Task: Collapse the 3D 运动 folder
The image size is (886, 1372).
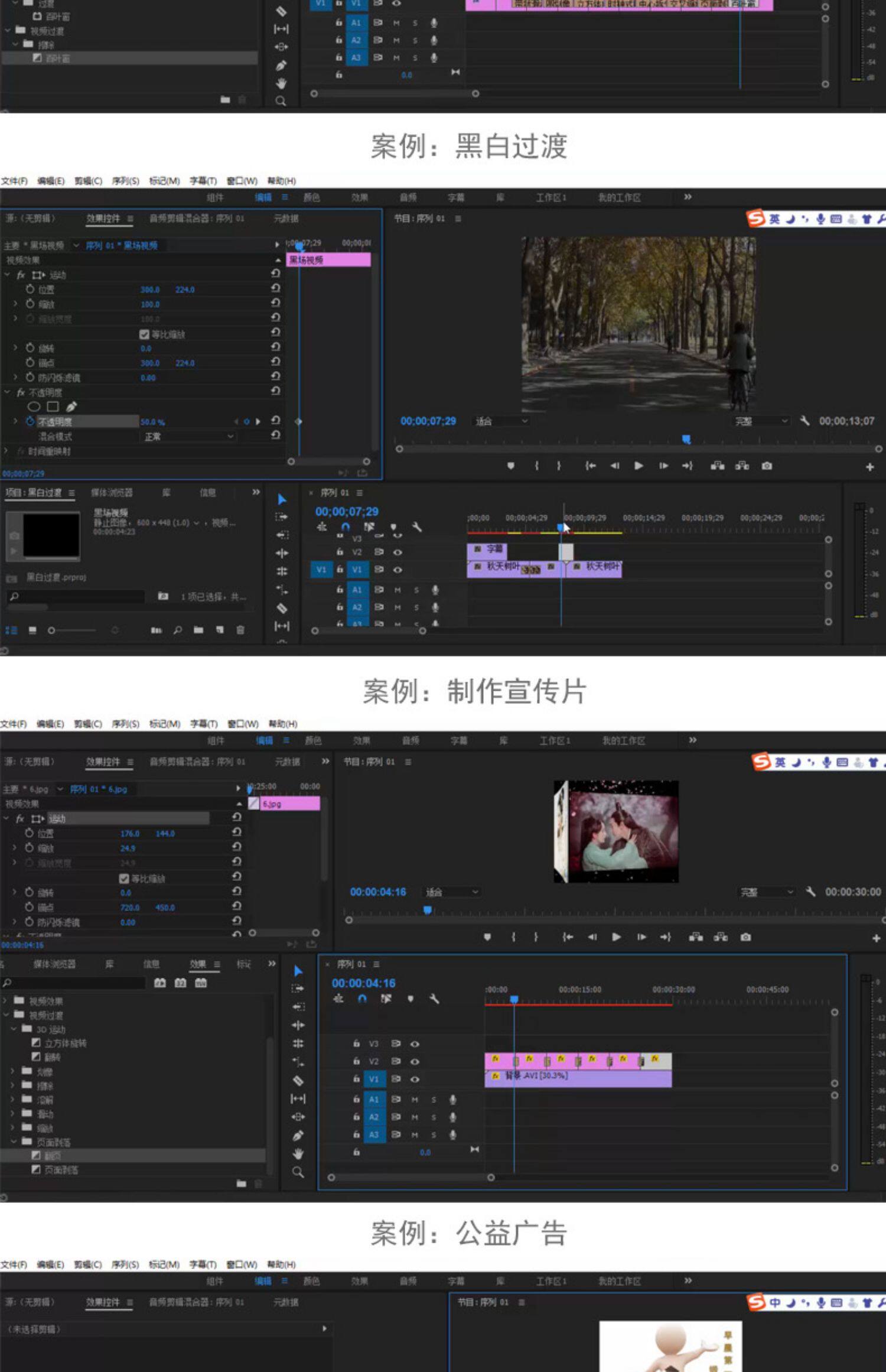Action: [x=14, y=1029]
